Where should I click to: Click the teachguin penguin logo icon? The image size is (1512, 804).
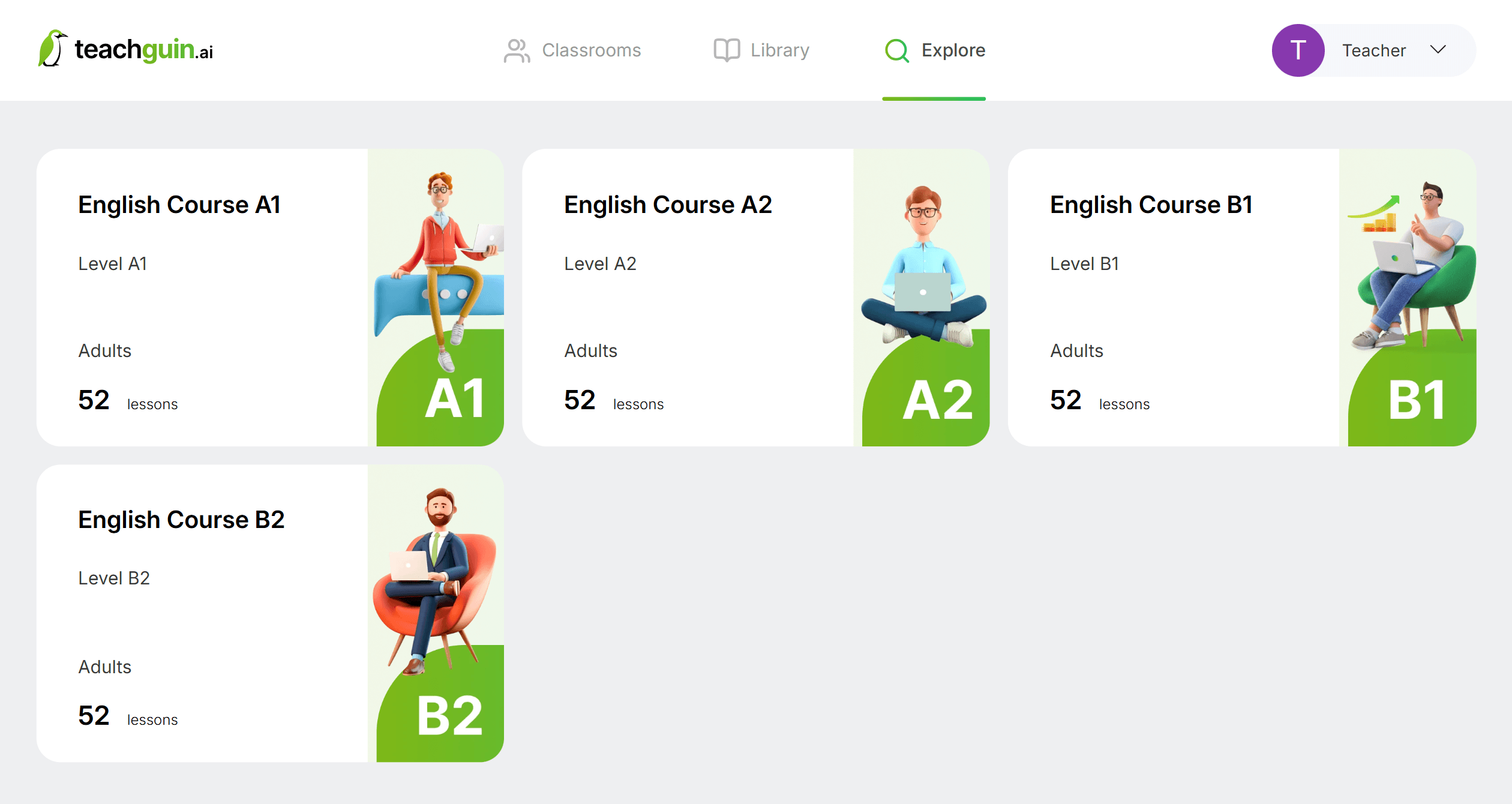click(52, 49)
